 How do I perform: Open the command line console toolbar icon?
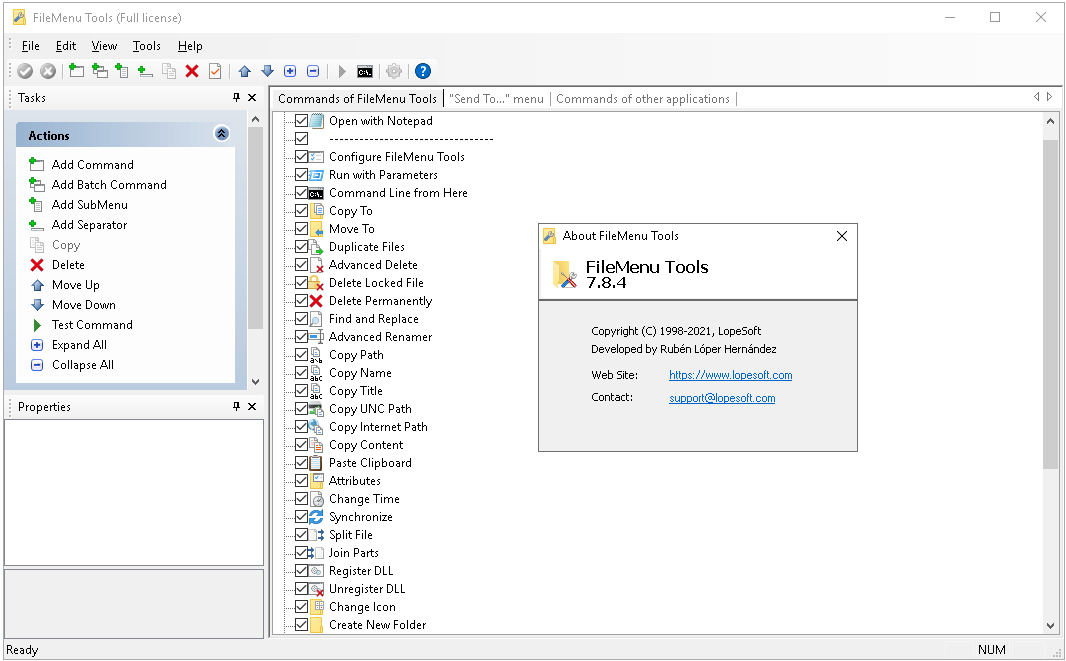pos(365,71)
